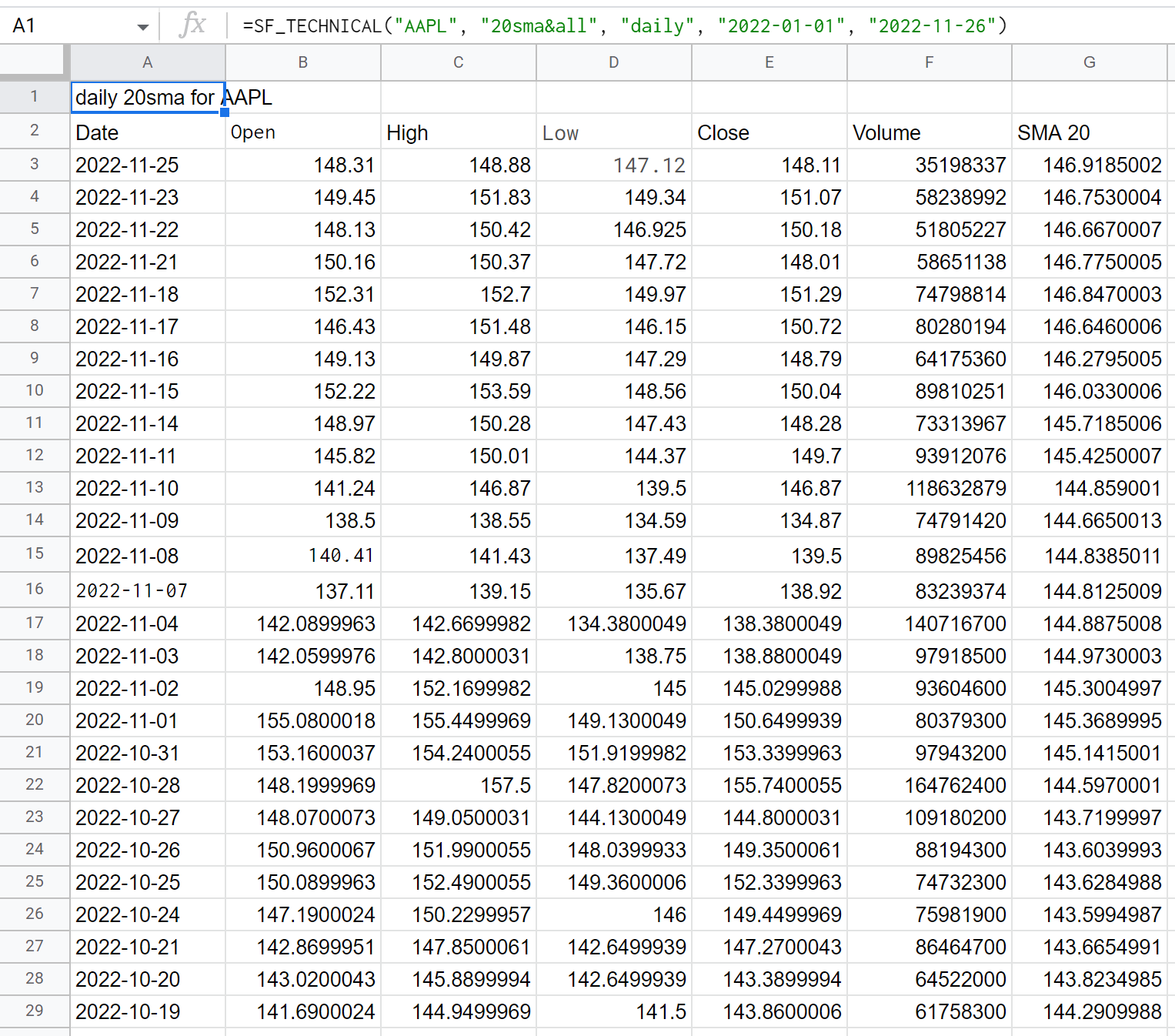Click low value 146 in row 26
Screen dimensions: 1175x1036
(614, 914)
